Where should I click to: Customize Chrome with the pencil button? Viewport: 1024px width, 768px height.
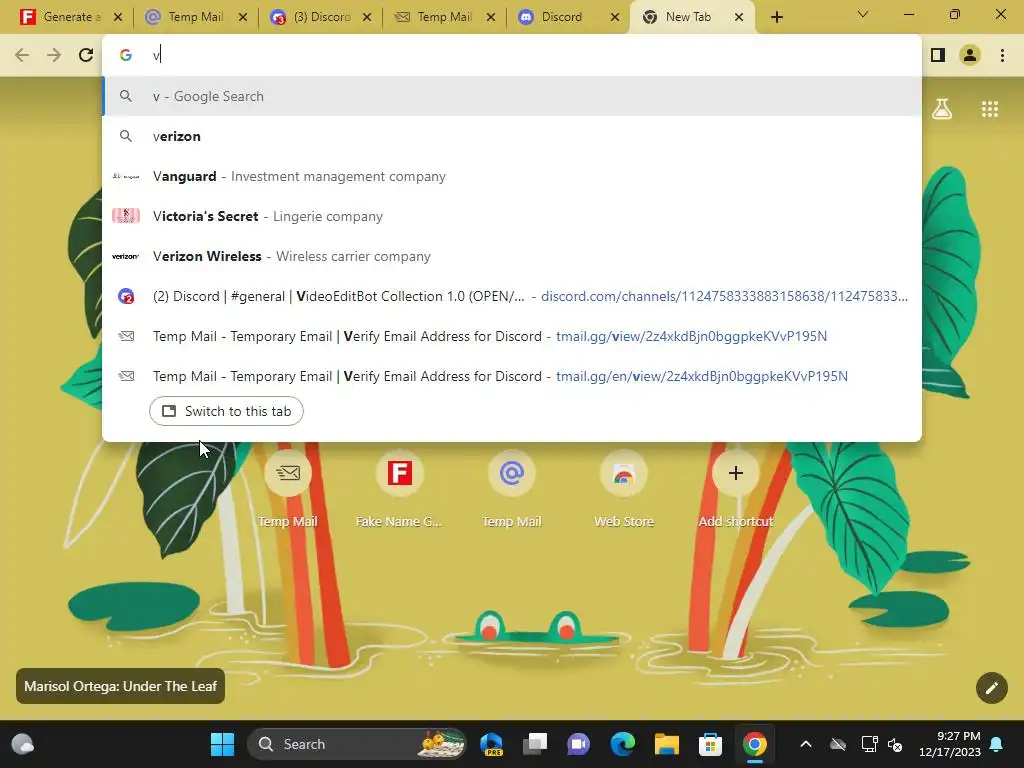click(991, 688)
